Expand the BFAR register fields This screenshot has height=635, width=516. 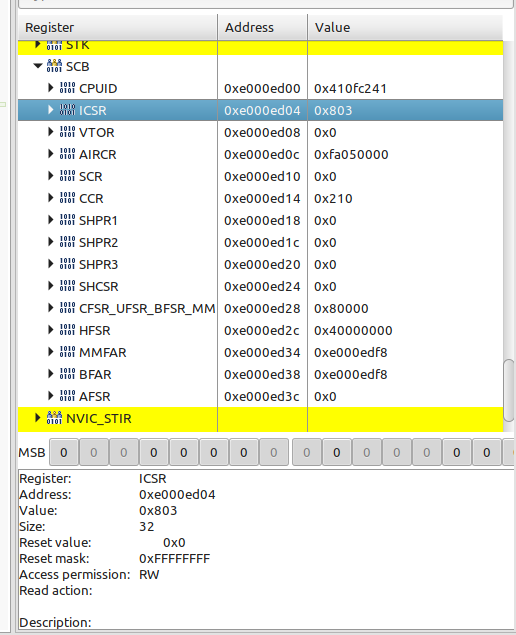[51, 374]
